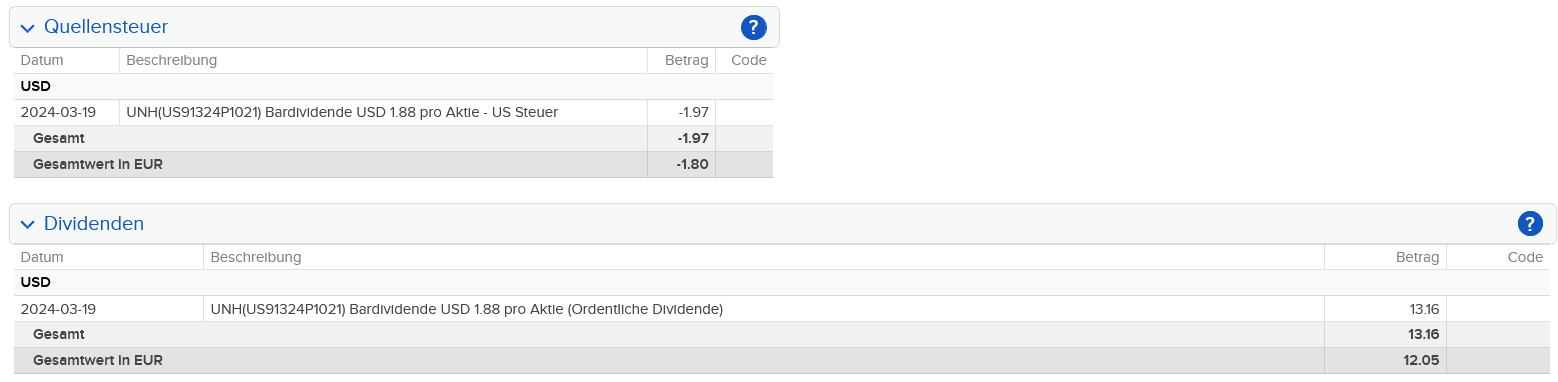
Task: Select Beschreibung column header in Dividenden table
Action: [x=256, y=257]
